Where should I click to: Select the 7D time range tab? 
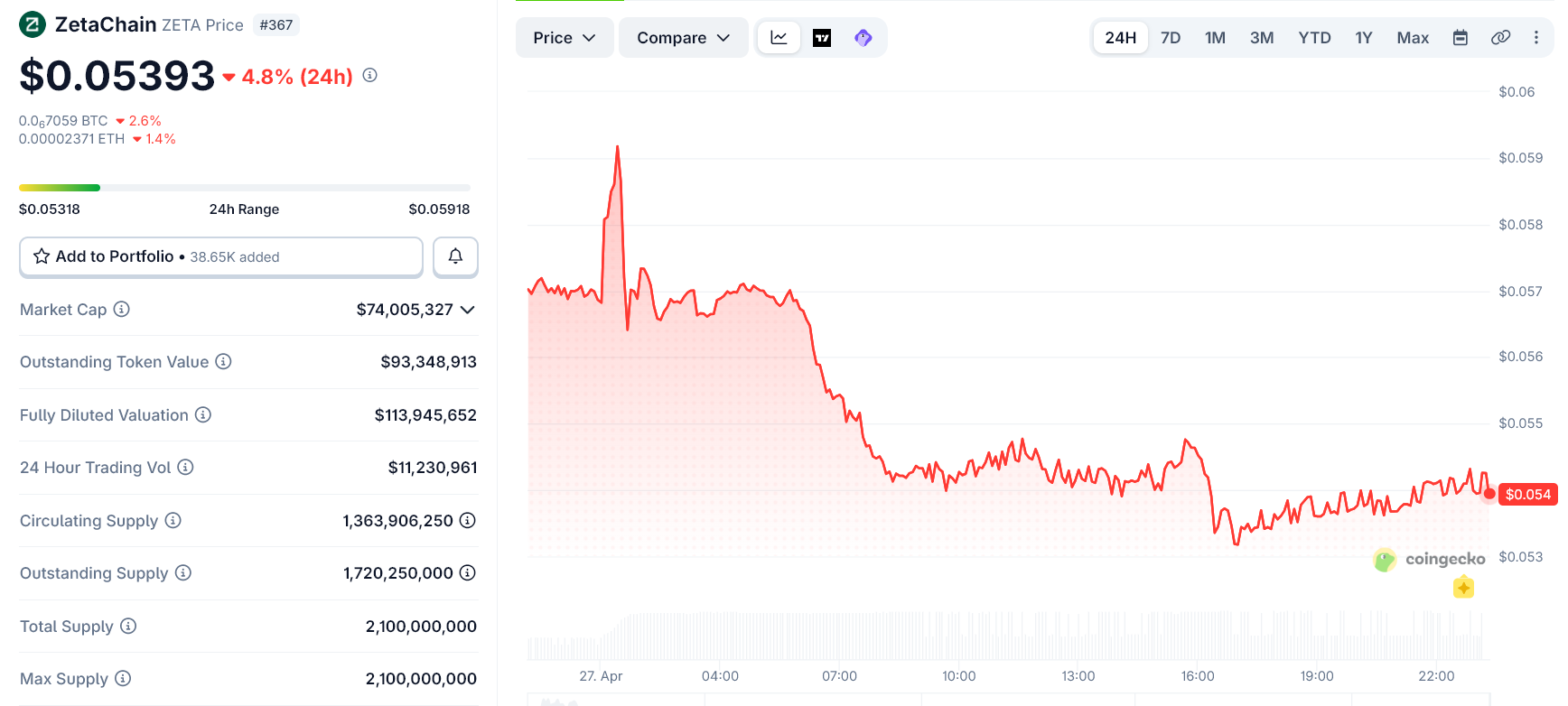1171,38
